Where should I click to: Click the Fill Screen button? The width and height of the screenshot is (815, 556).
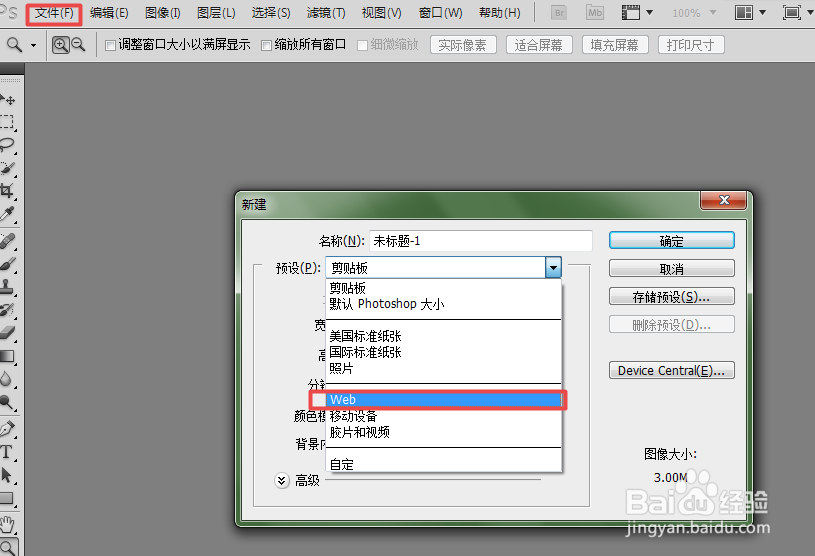[615, 45]
